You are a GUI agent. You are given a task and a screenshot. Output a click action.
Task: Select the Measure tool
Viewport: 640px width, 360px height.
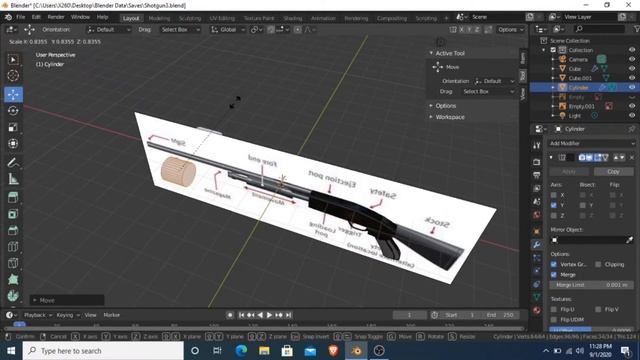point(13,179)
